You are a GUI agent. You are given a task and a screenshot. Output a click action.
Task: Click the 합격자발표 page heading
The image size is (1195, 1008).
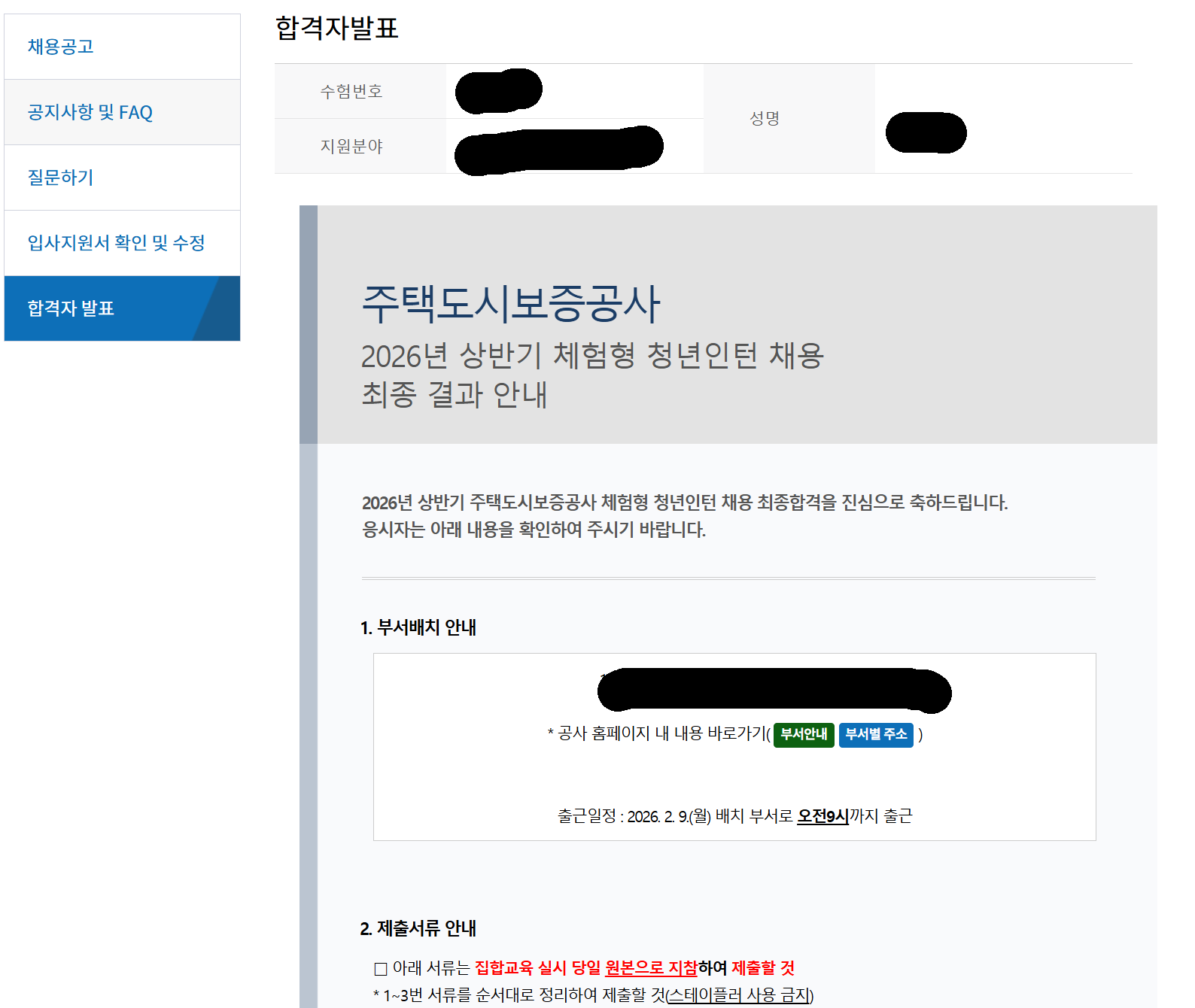pyautogui.click(x=336, y=29)
